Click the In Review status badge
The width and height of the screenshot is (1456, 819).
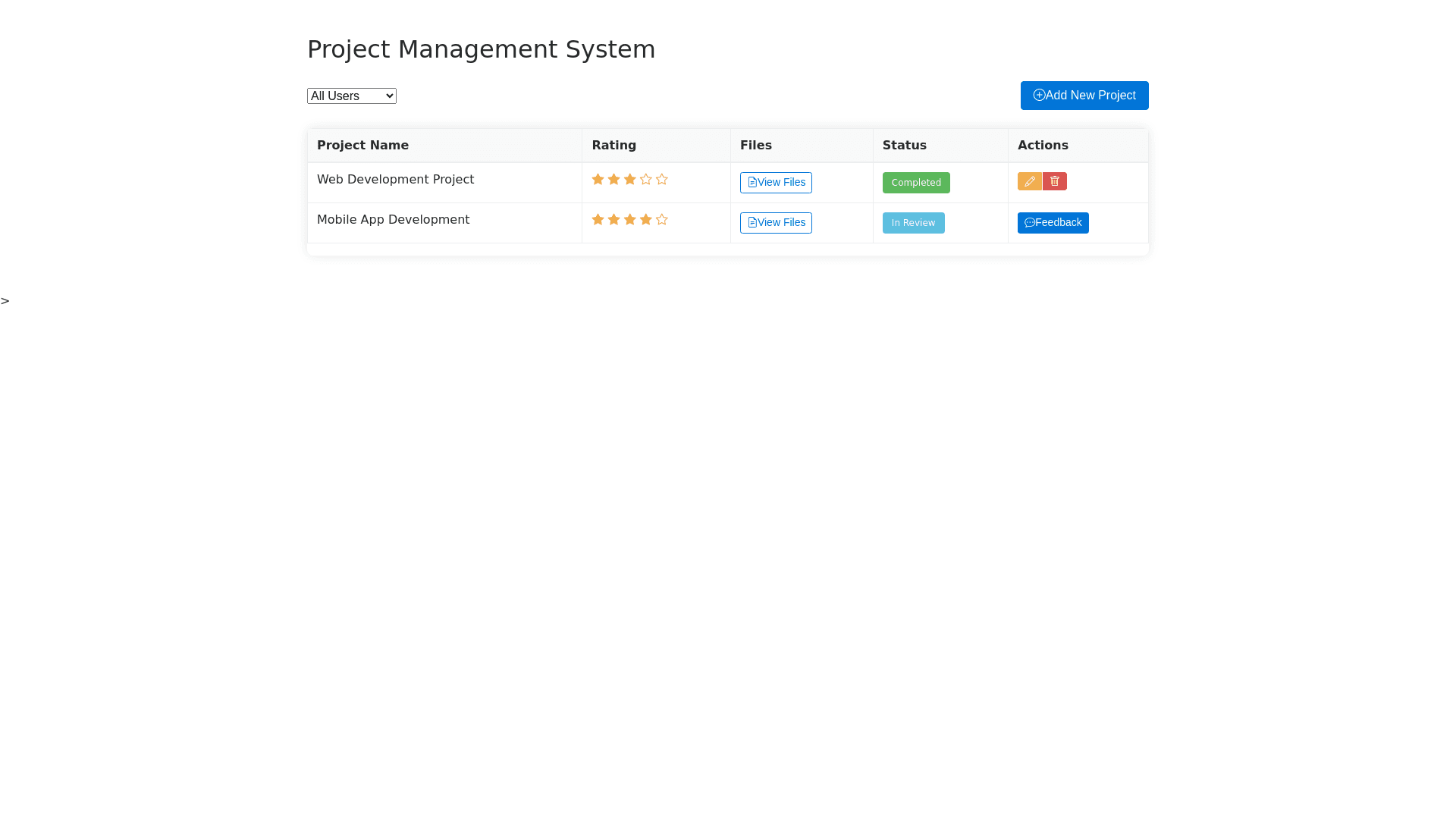point(913,223)
